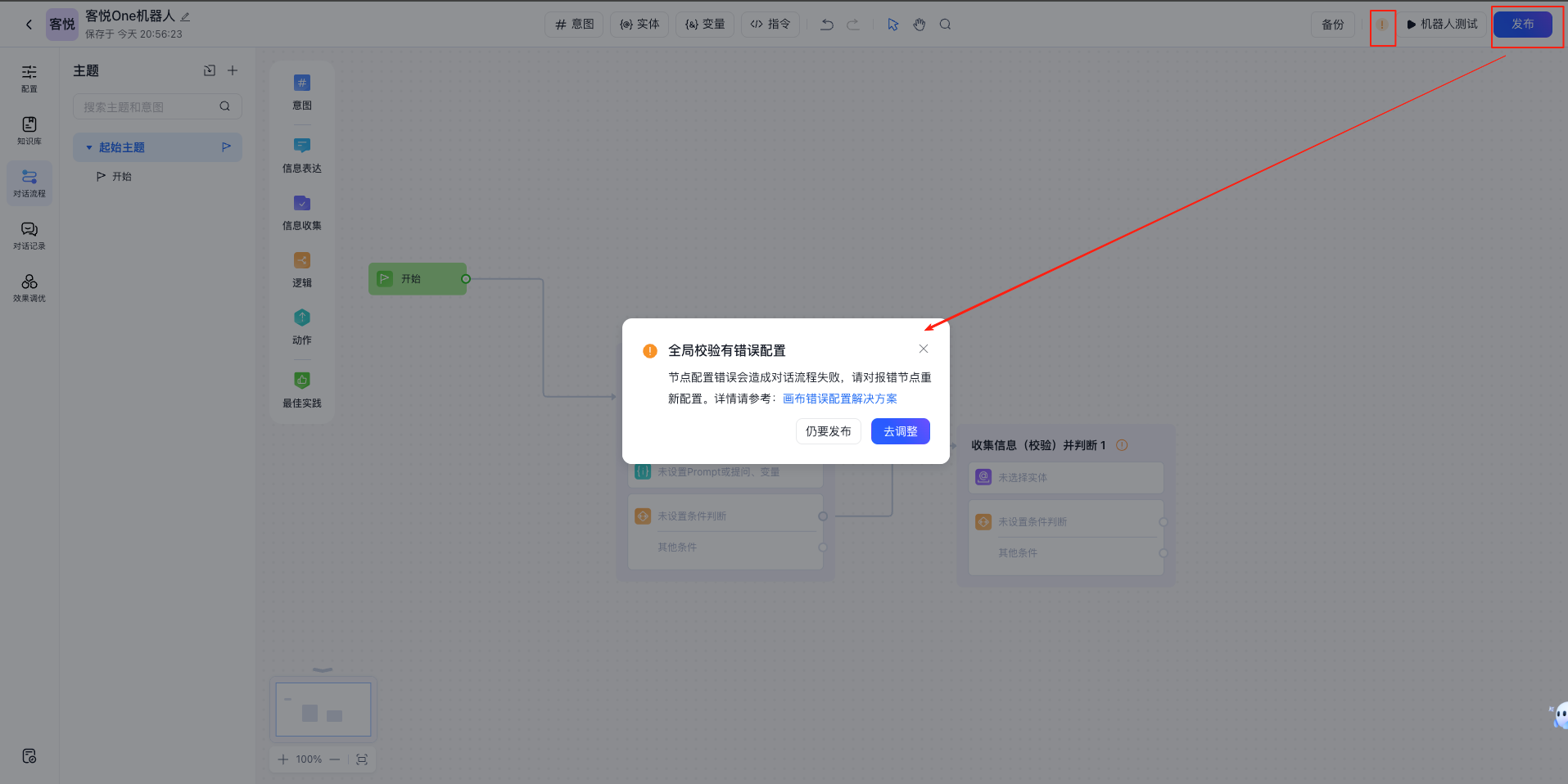Select the 信息收集 node tool
Screen dimensions: 1568x784
click(301, 211)
